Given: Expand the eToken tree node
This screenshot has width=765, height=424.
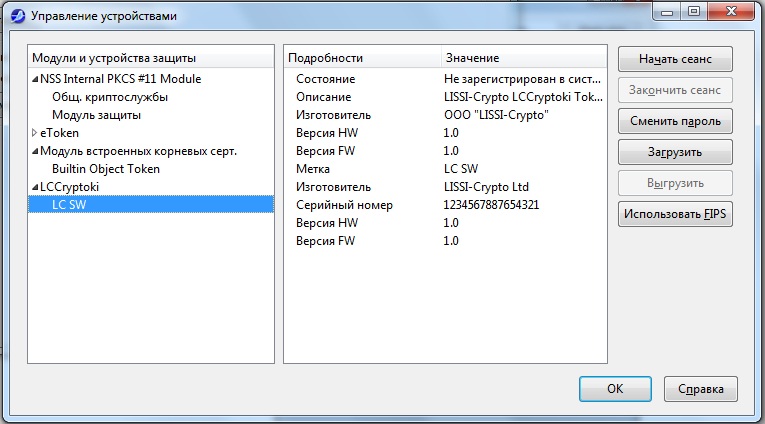Looking at the screenshot, I should [34, 133].
